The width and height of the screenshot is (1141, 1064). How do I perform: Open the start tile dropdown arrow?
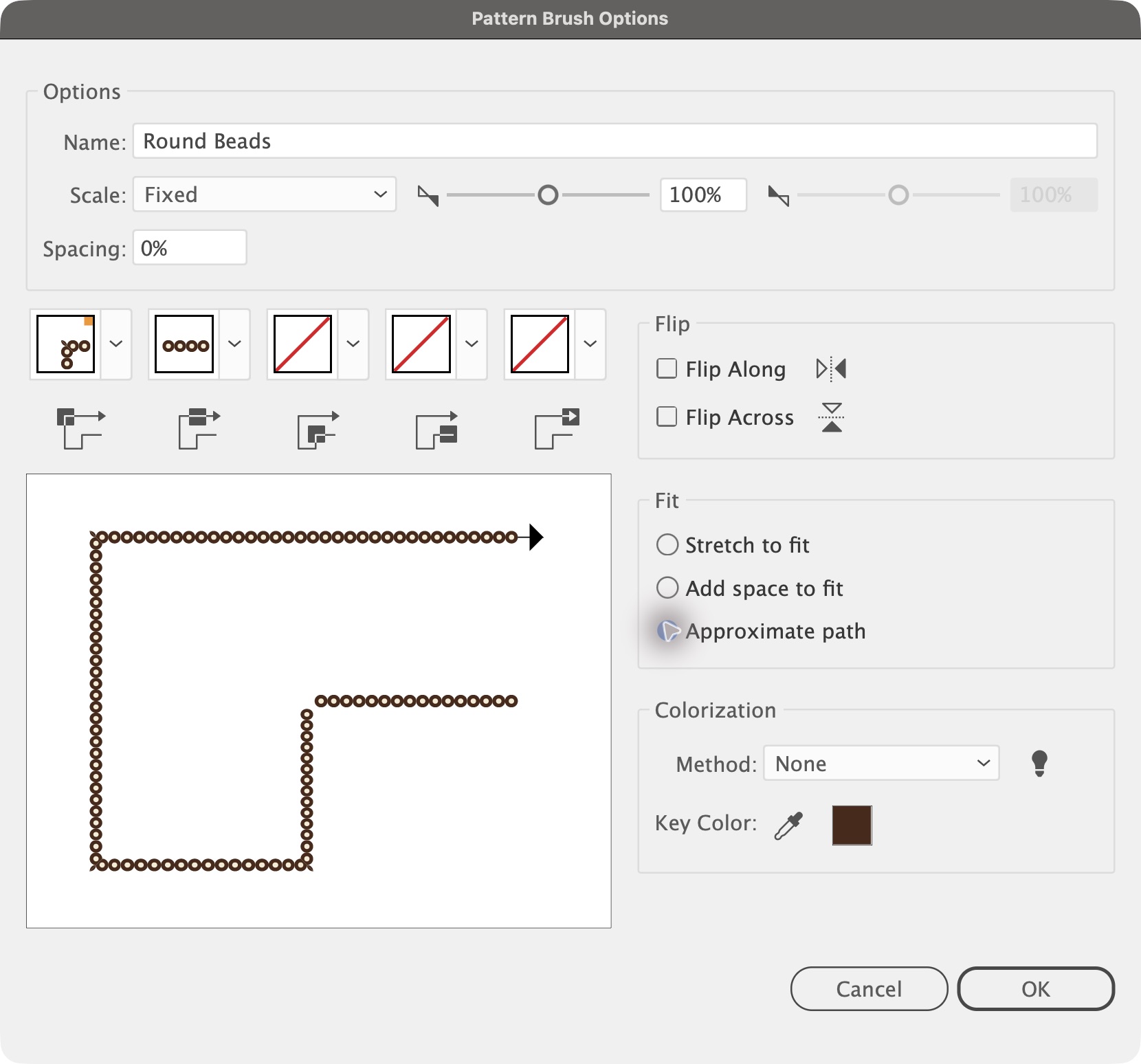point(472,344)
